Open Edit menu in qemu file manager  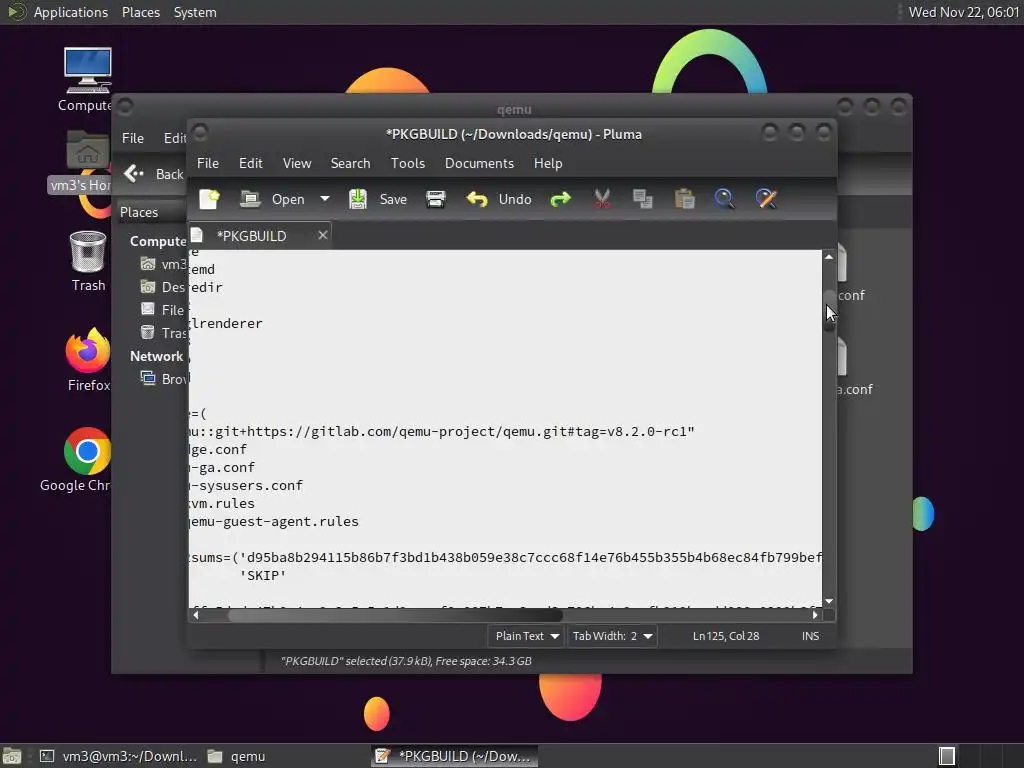click(174, 138)
